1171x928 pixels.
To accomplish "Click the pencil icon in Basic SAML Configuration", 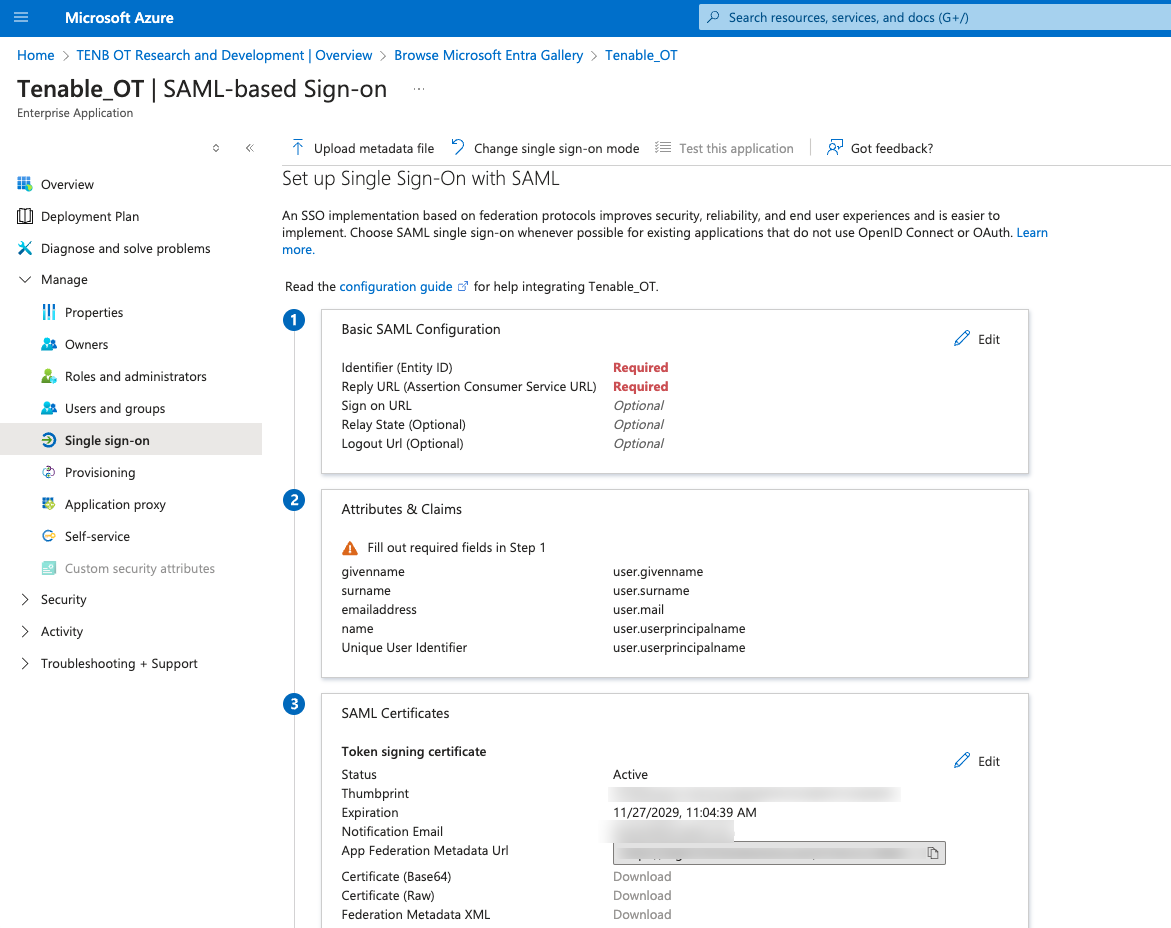I will tap(962, 339).
